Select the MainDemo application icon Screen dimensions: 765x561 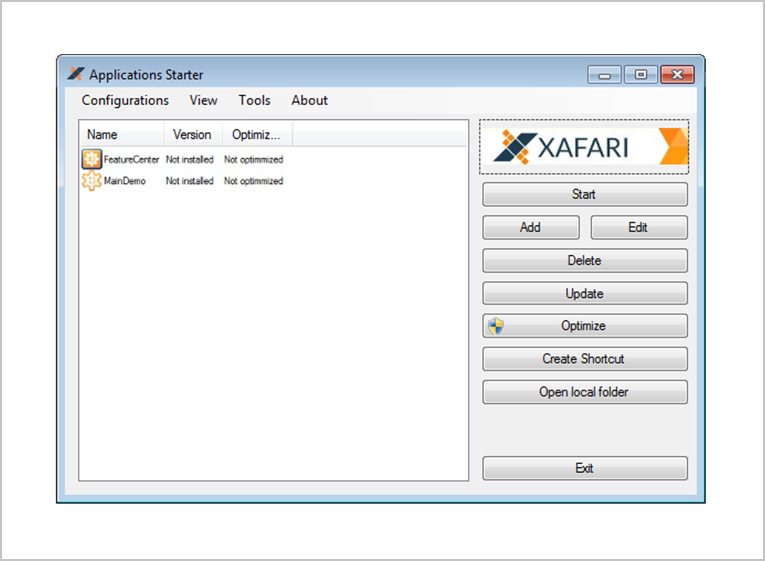[92, 181]
